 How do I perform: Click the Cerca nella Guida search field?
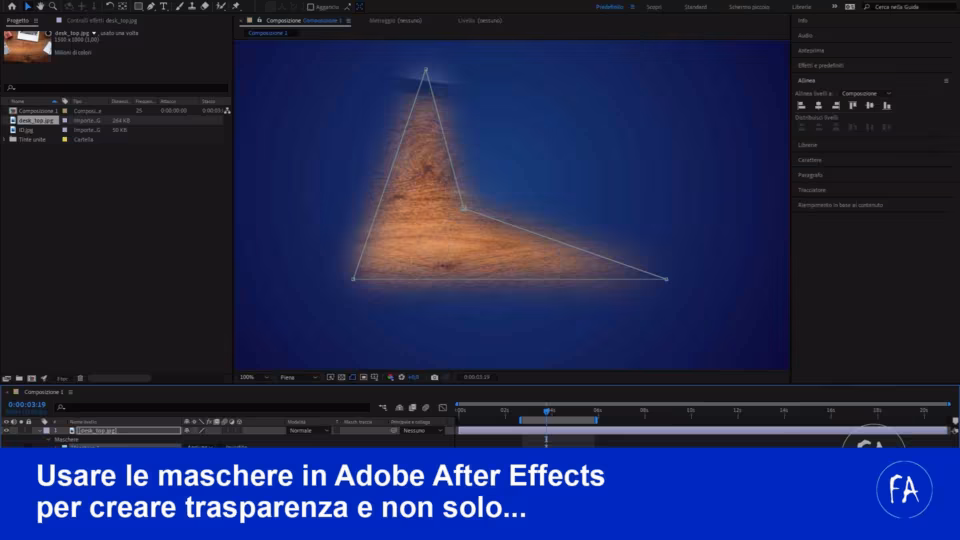click(x=911, y=7)
